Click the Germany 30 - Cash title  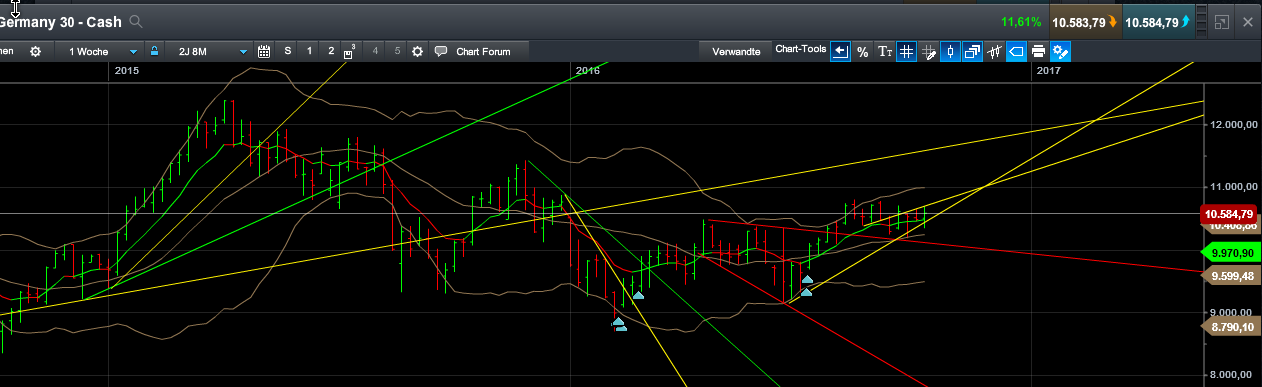61,21
